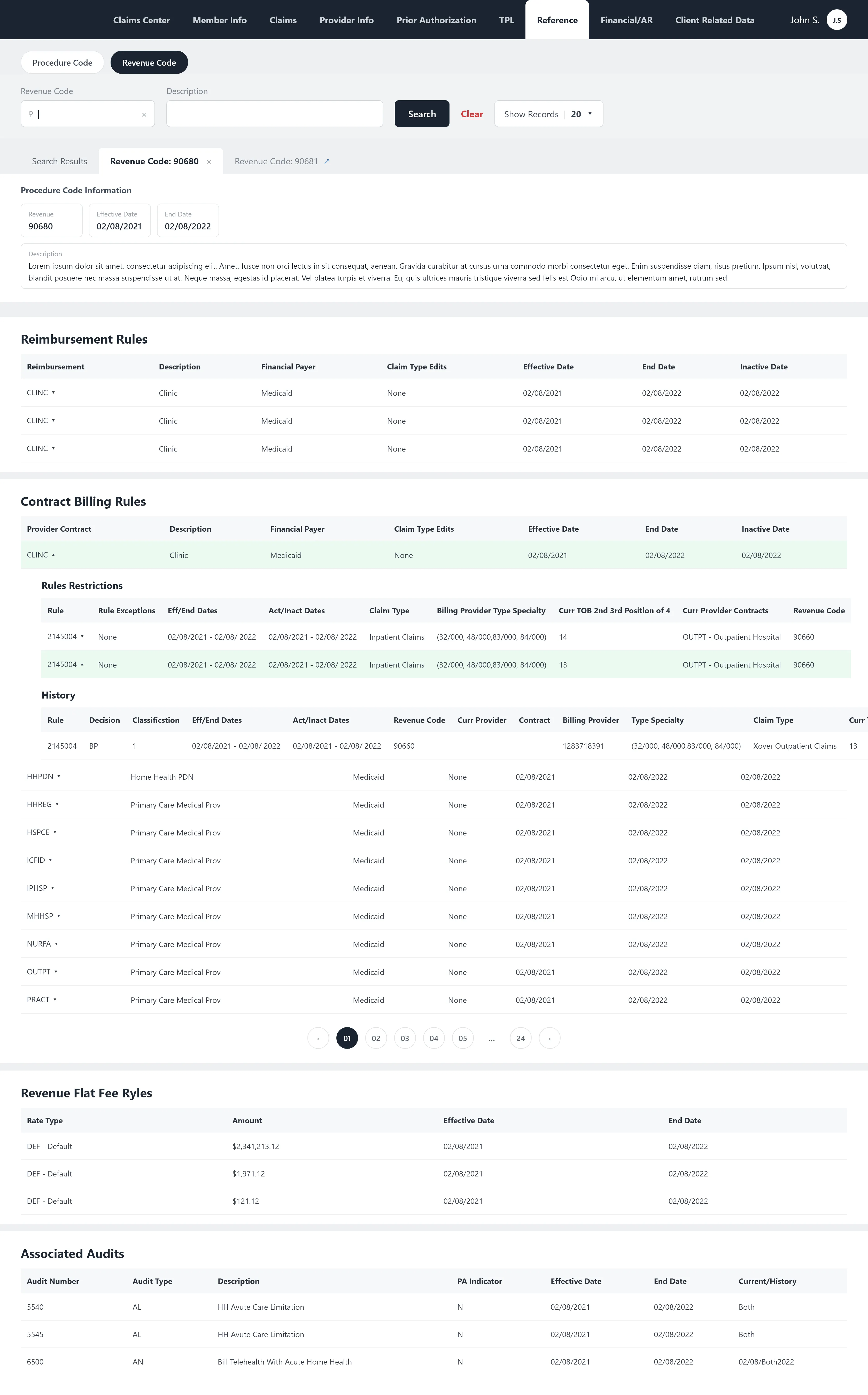
Task: Click the $121.12 amount cell
Action: 246,1201
